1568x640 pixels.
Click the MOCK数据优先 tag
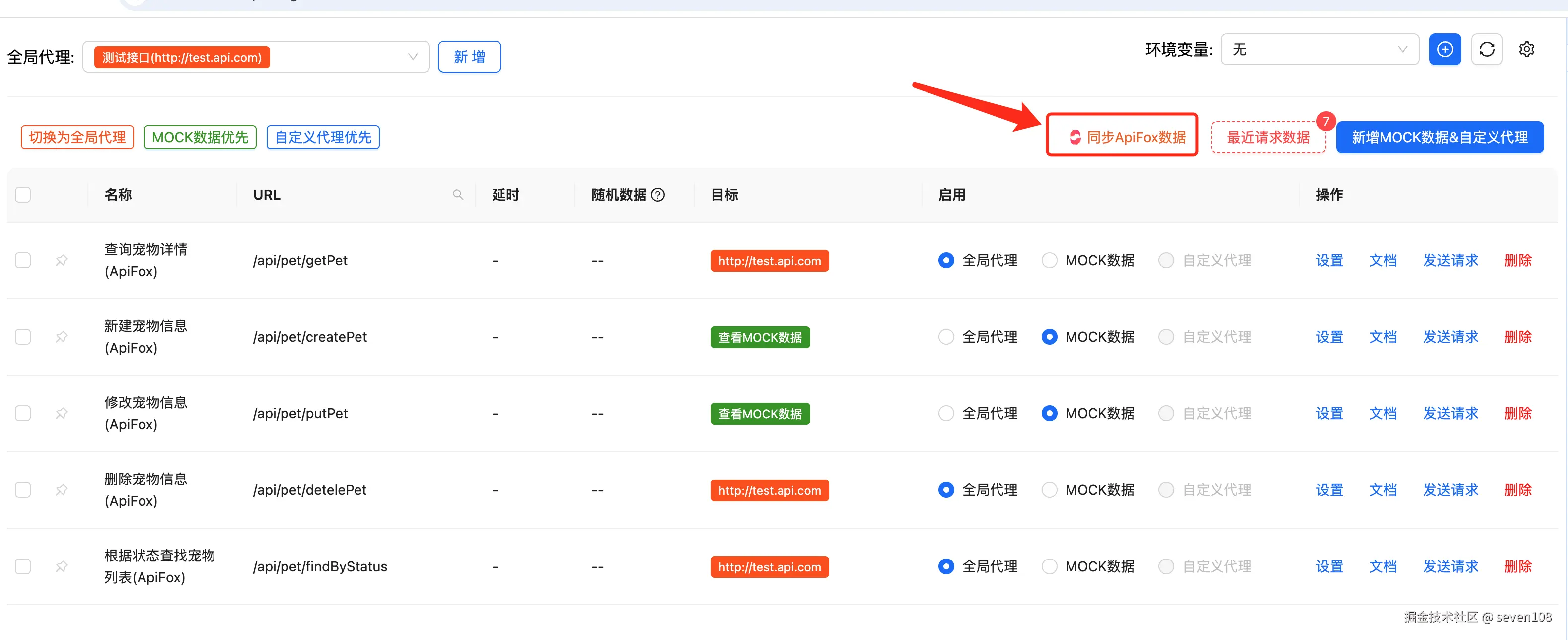tap(200, 137)
